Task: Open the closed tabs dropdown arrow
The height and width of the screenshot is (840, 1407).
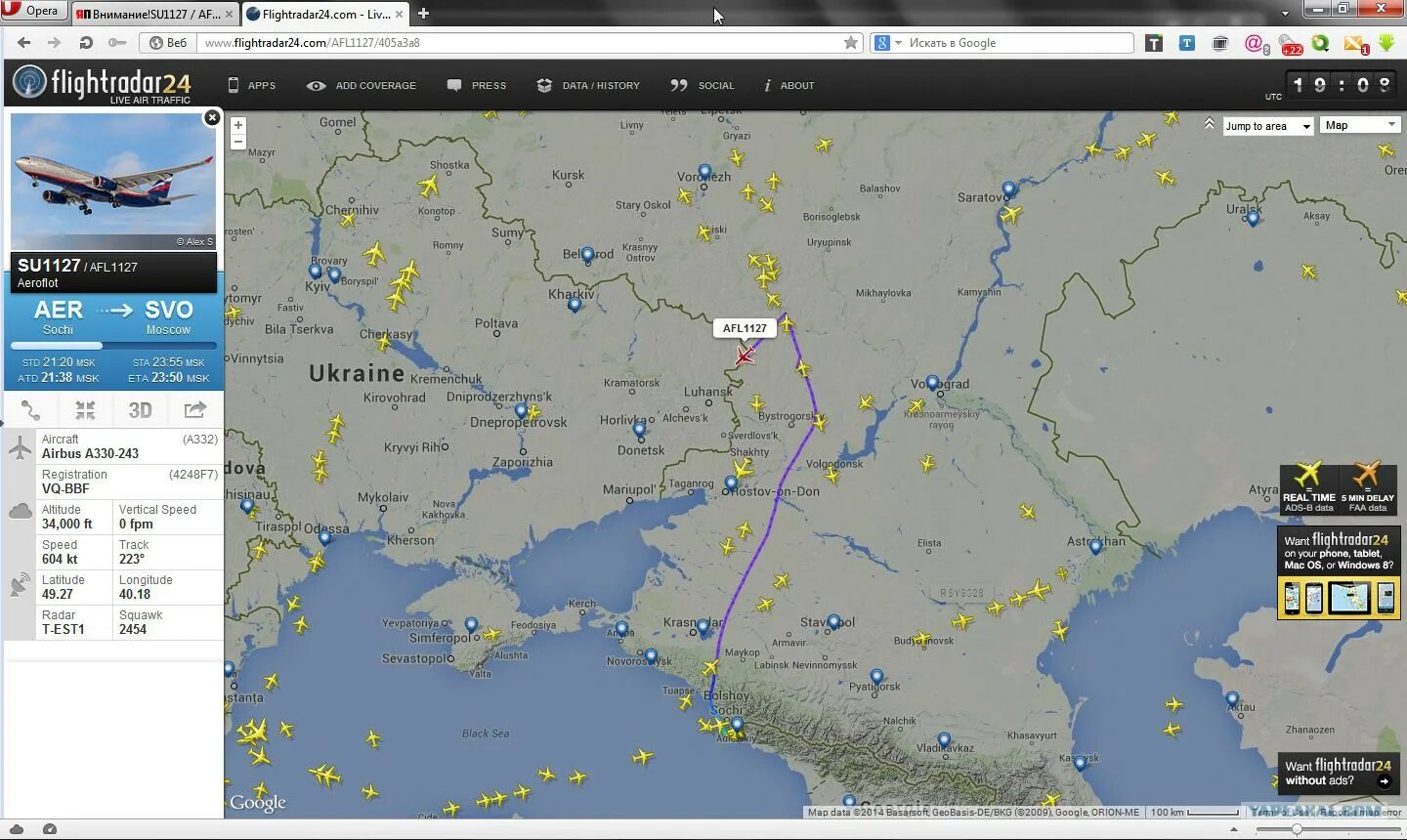Action: [x=1285, y=13]
